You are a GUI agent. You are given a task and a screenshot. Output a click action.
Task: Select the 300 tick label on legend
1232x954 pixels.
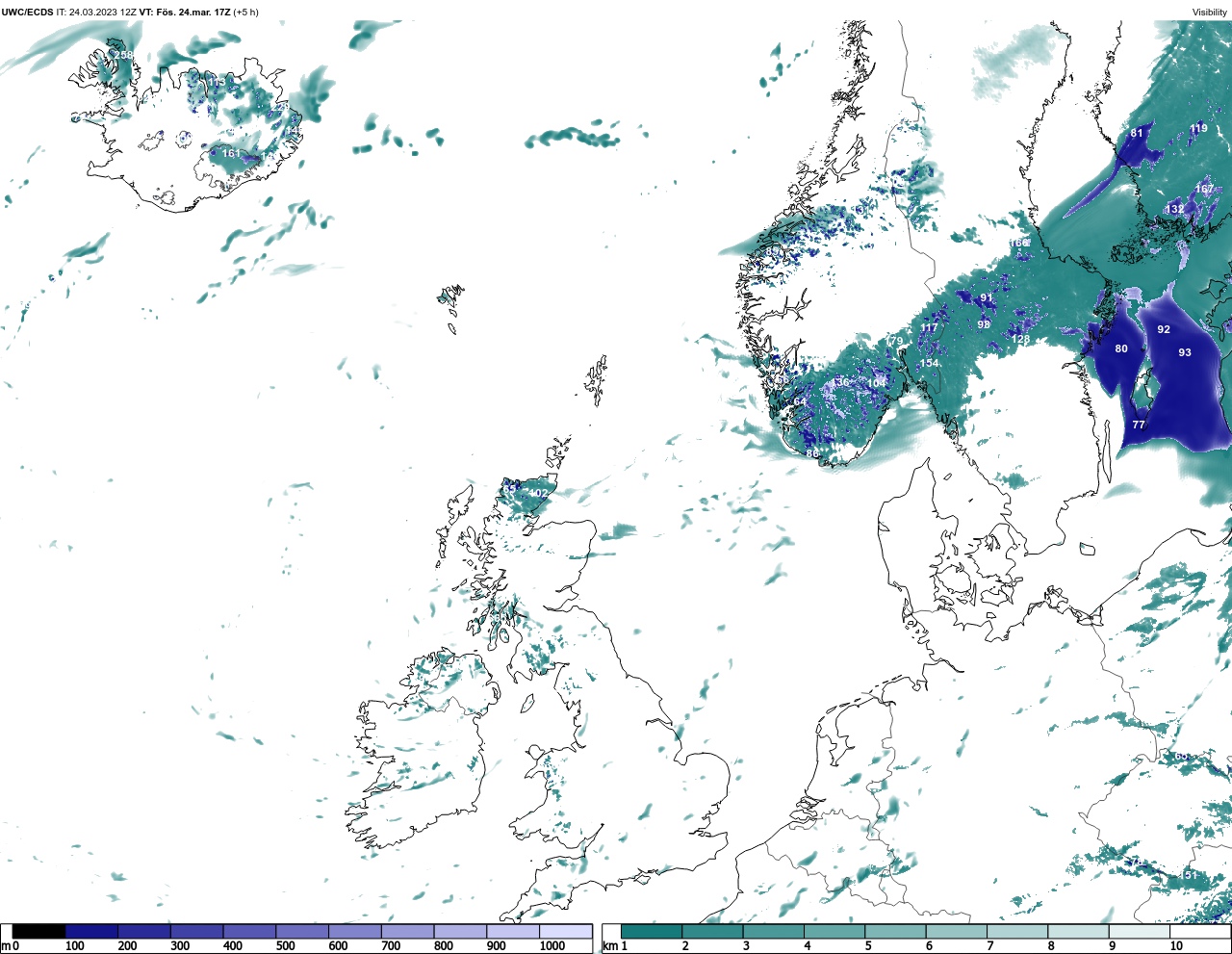179,946
